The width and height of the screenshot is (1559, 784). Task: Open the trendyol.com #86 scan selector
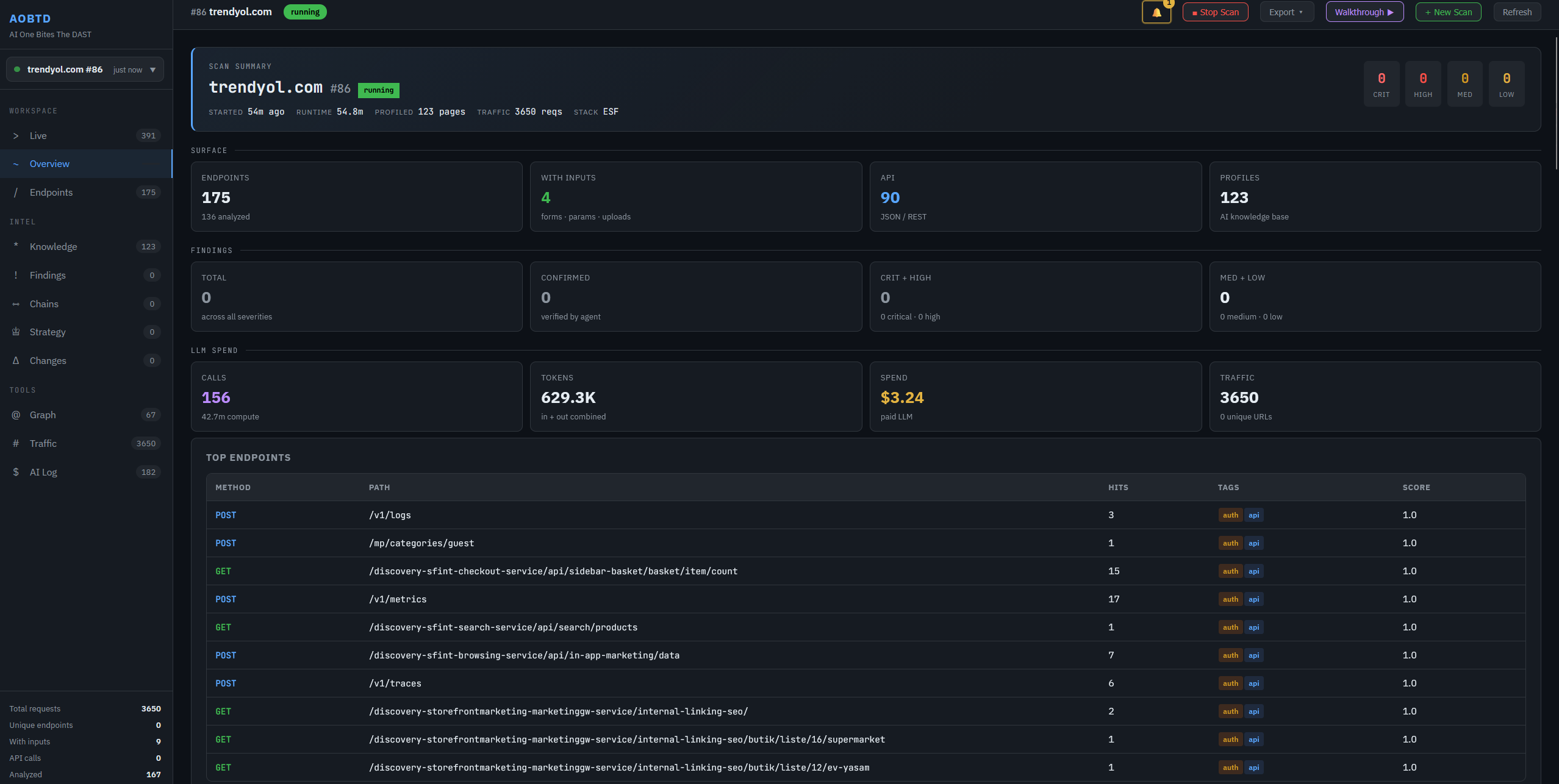[x=85, y=69]
